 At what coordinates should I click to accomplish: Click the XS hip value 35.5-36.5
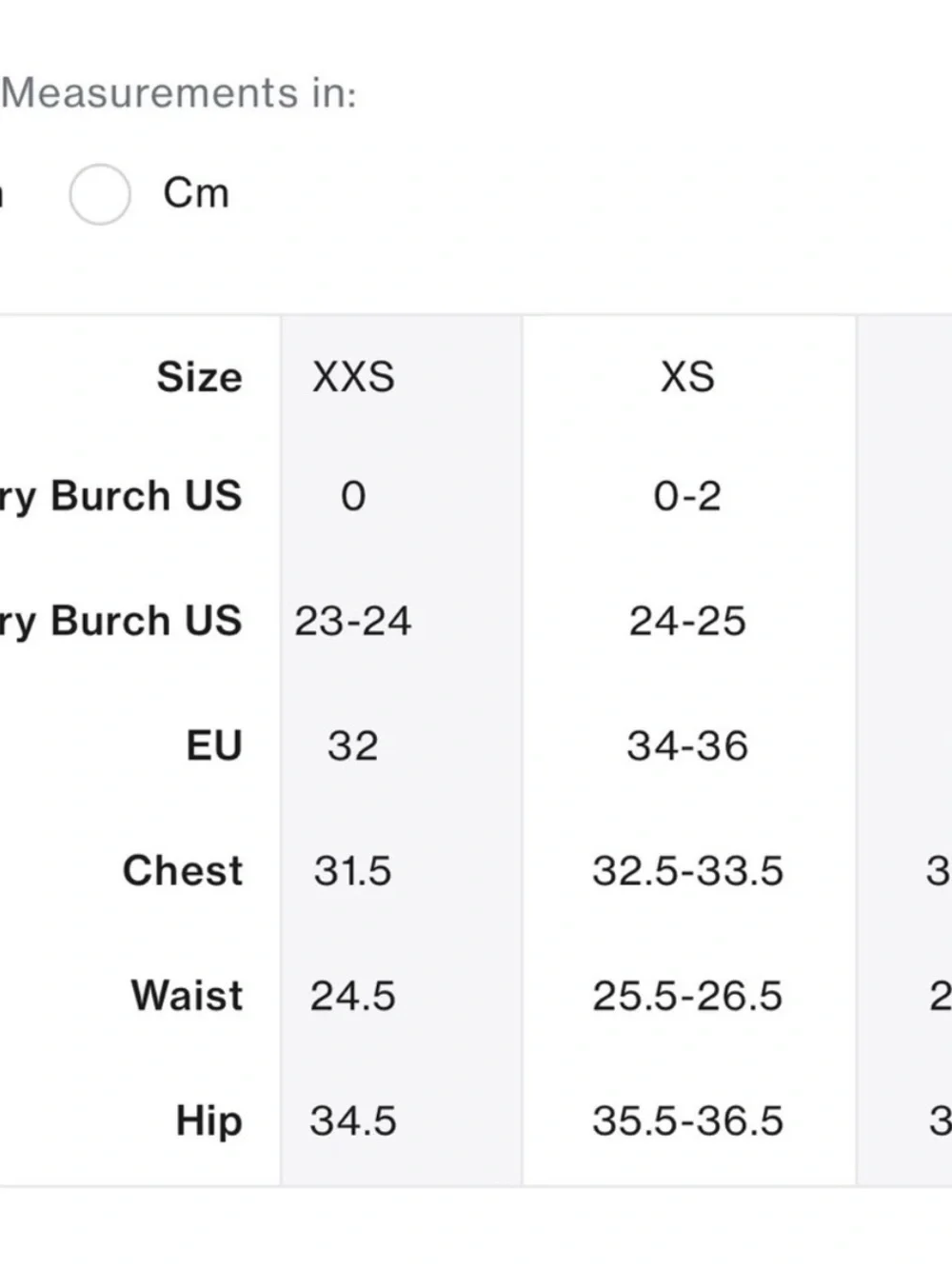point(687,1120)
